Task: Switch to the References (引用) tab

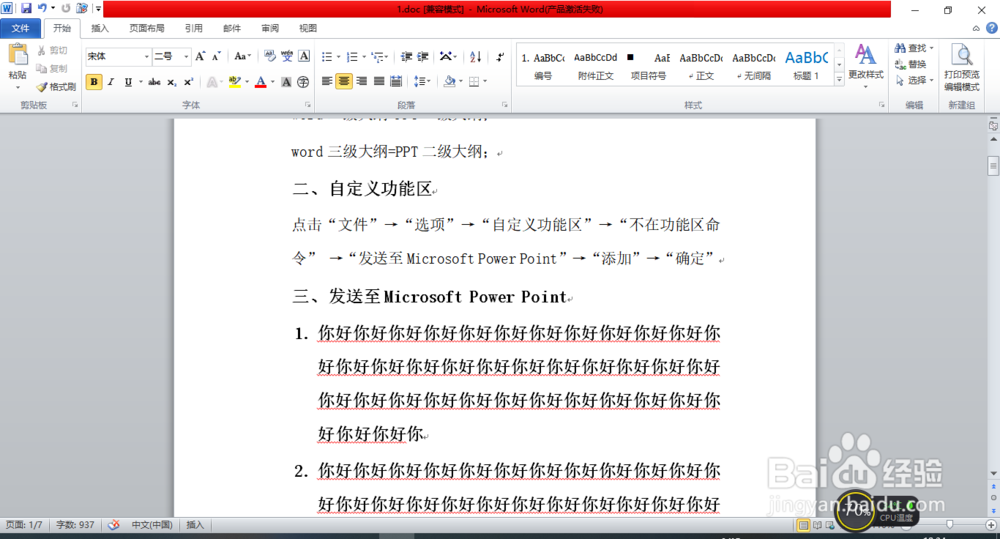Action: (x=193, y=28)
